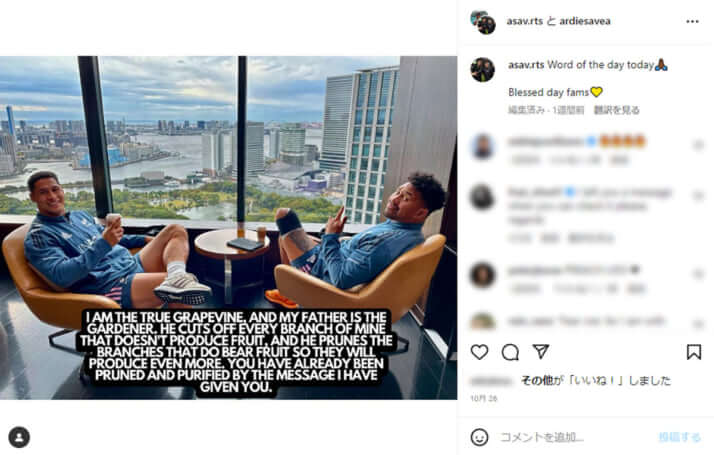Share the post via paper plane icon
The image size is (714, 455).
pyautogui.click(x=541, y=352)
